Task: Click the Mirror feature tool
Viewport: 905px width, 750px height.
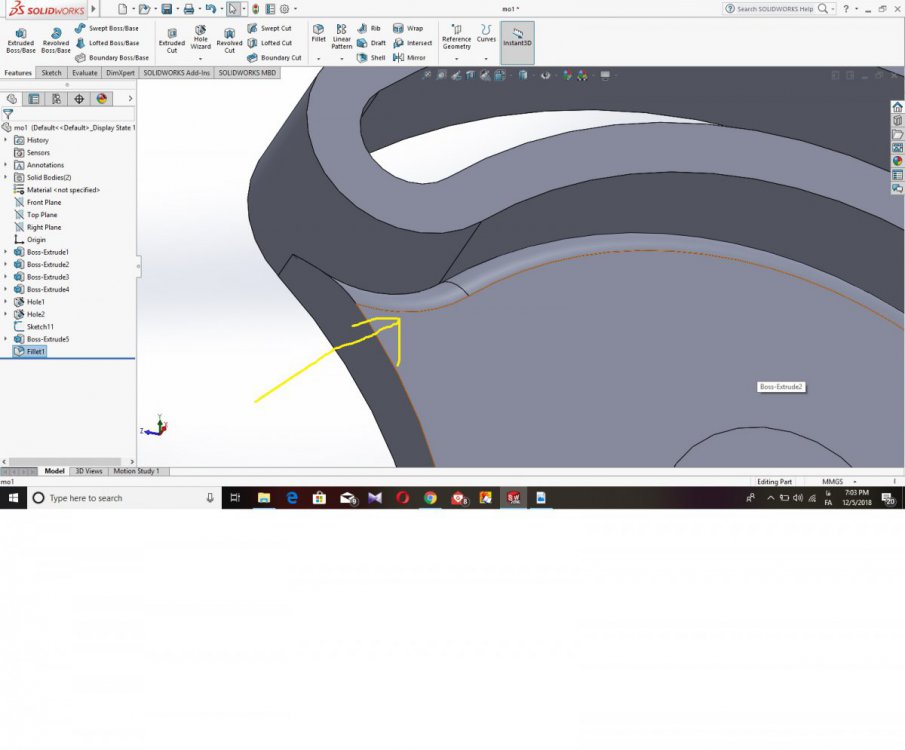Action: (409, 58)
